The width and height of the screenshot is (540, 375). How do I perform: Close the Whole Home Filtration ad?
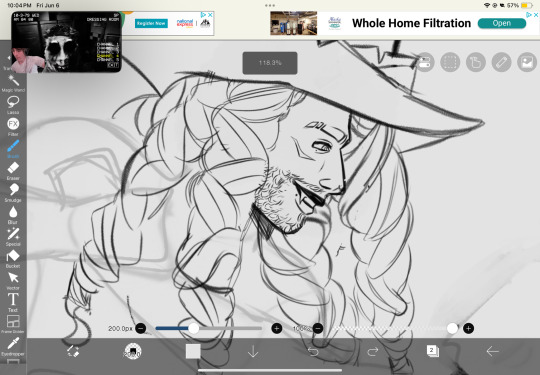(x=536, y=15)
